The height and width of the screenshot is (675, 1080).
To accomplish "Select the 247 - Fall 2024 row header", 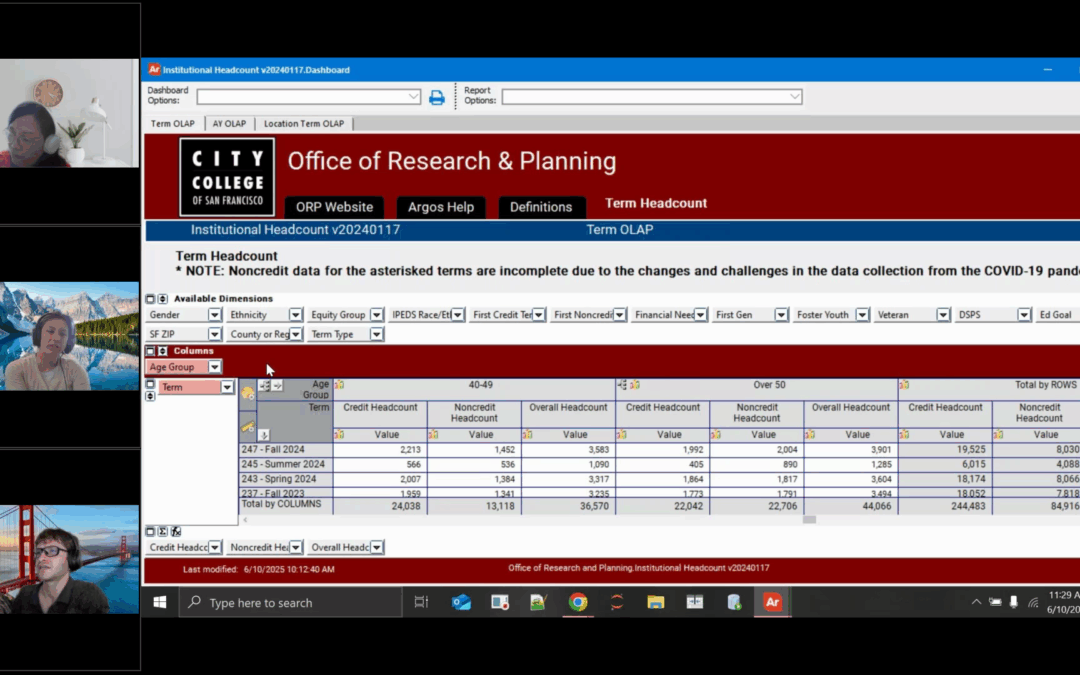I will pyautogui.click(x=286, y=450).
